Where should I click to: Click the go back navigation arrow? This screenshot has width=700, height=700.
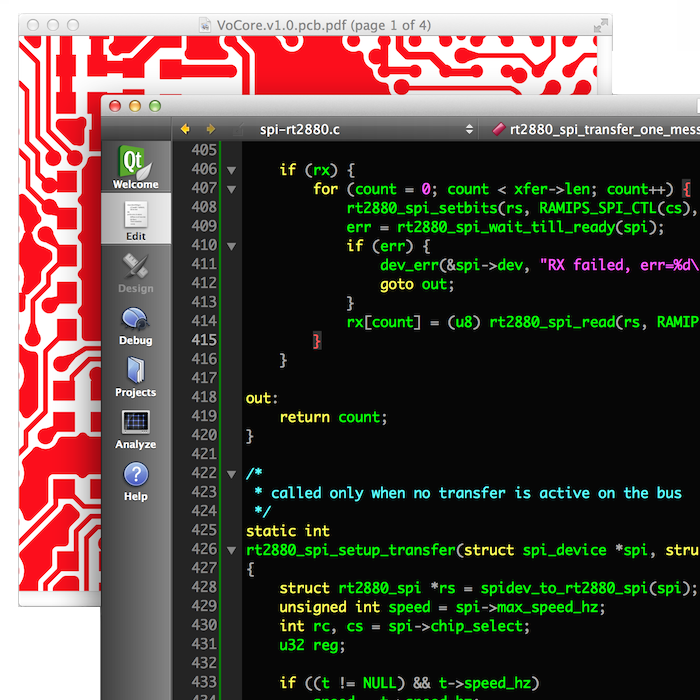[x=185, y=129]
